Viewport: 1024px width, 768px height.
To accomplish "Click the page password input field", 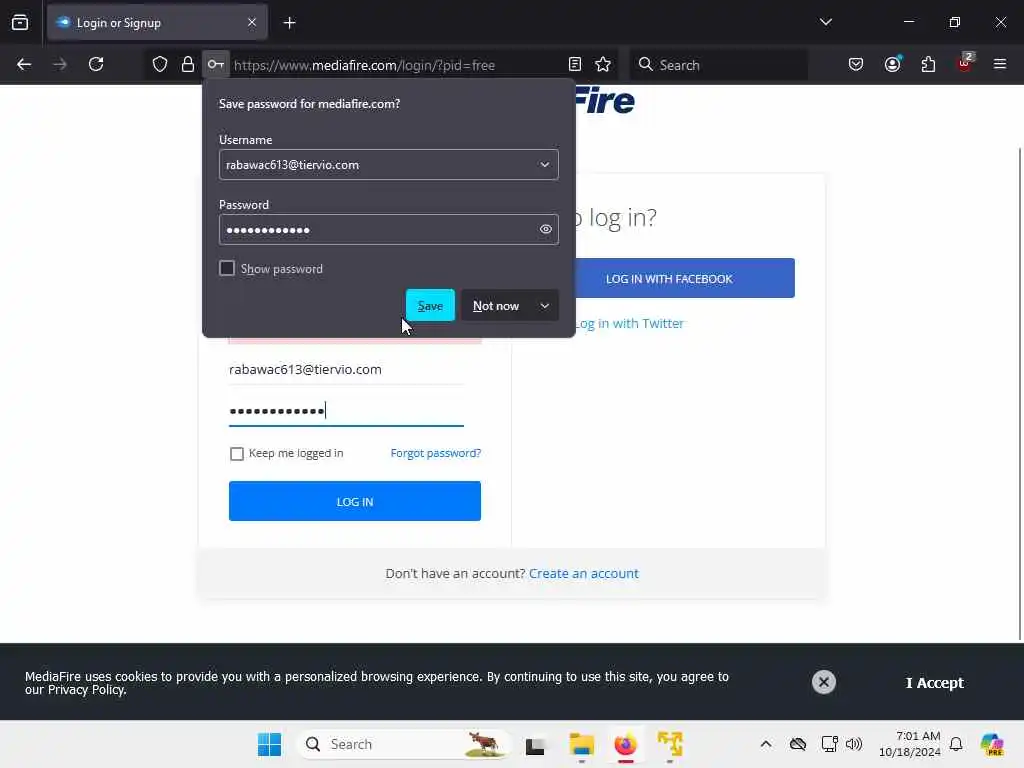I will point(346,411).
